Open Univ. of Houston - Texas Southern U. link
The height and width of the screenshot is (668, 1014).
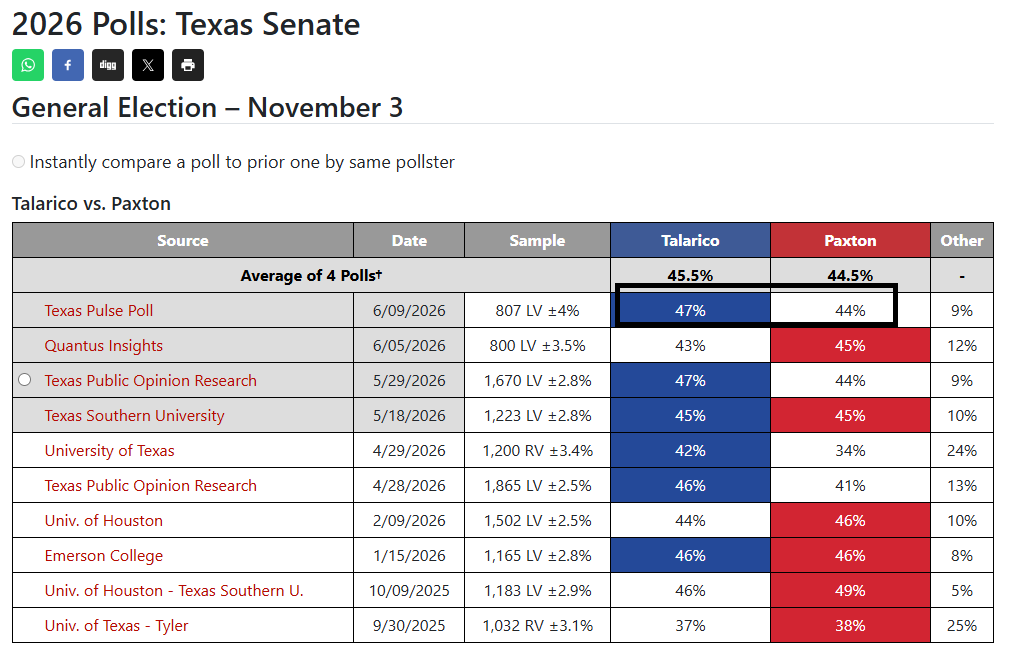(174, 591)
